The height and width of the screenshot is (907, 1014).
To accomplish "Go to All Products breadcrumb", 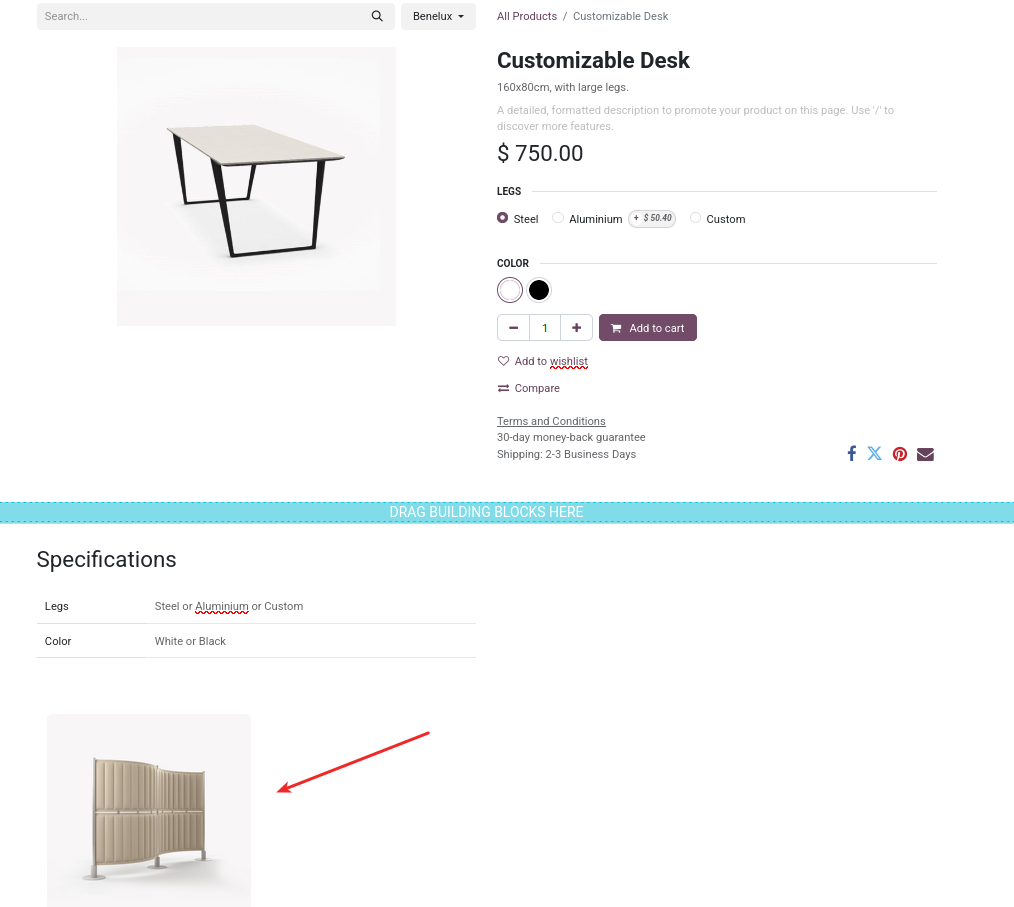I will (527, 16).
